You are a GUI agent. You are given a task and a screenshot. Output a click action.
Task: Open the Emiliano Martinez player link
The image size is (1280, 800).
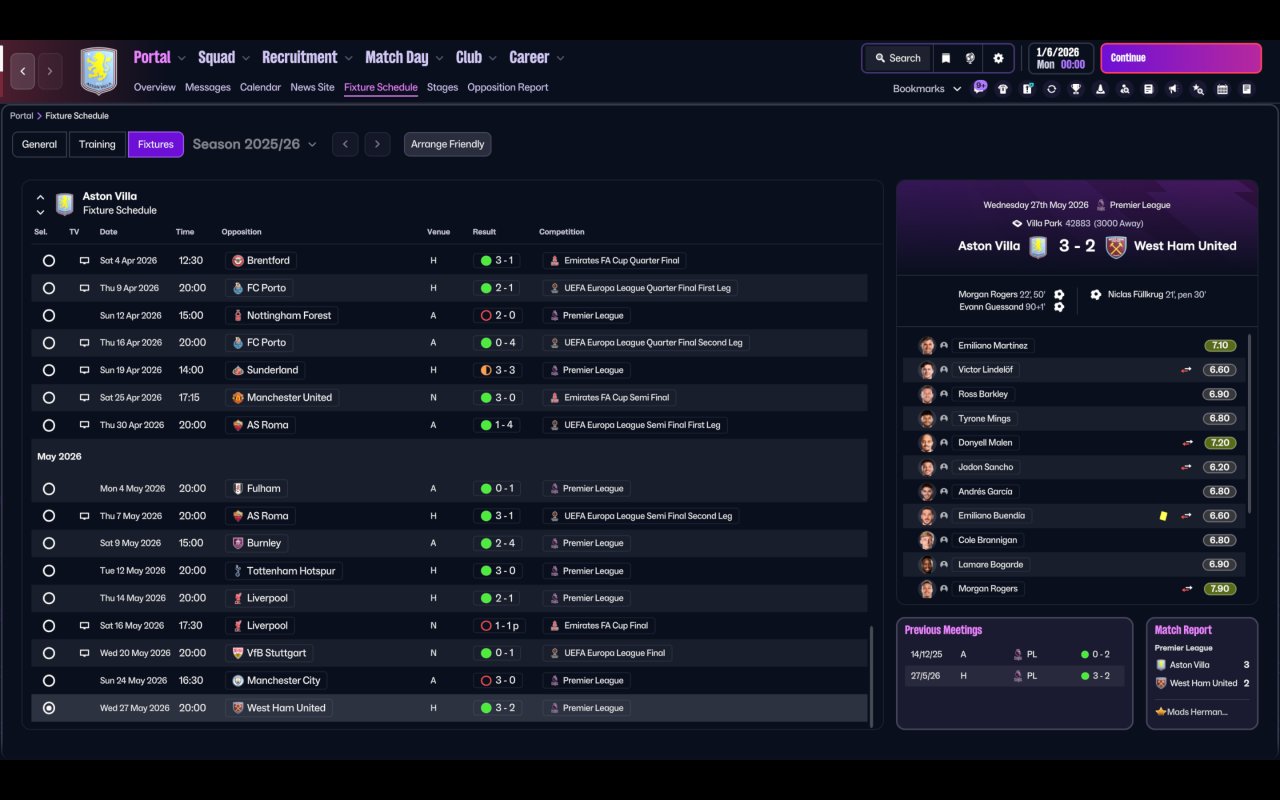993,346
